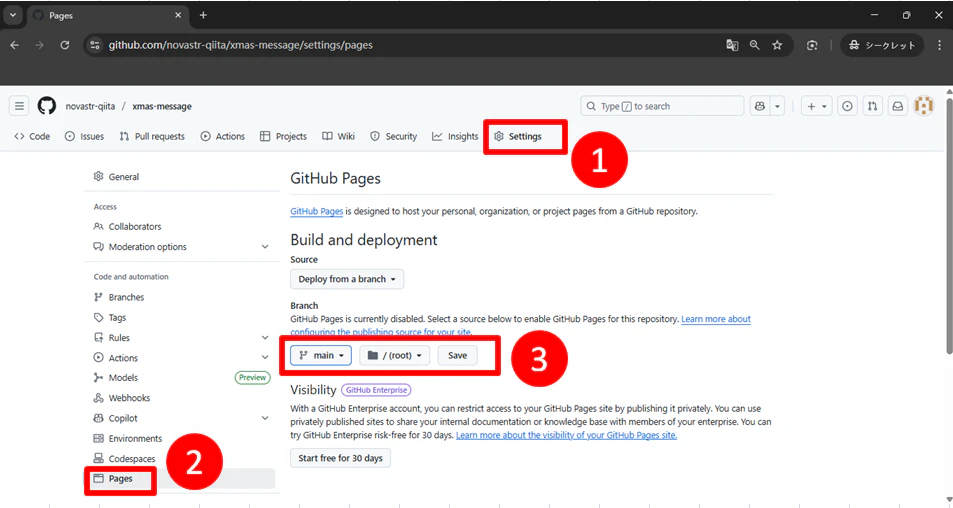The width and height of the screenshot is (953, 508).
Task: View site information icon in address bar
Action: coord(94,45)
